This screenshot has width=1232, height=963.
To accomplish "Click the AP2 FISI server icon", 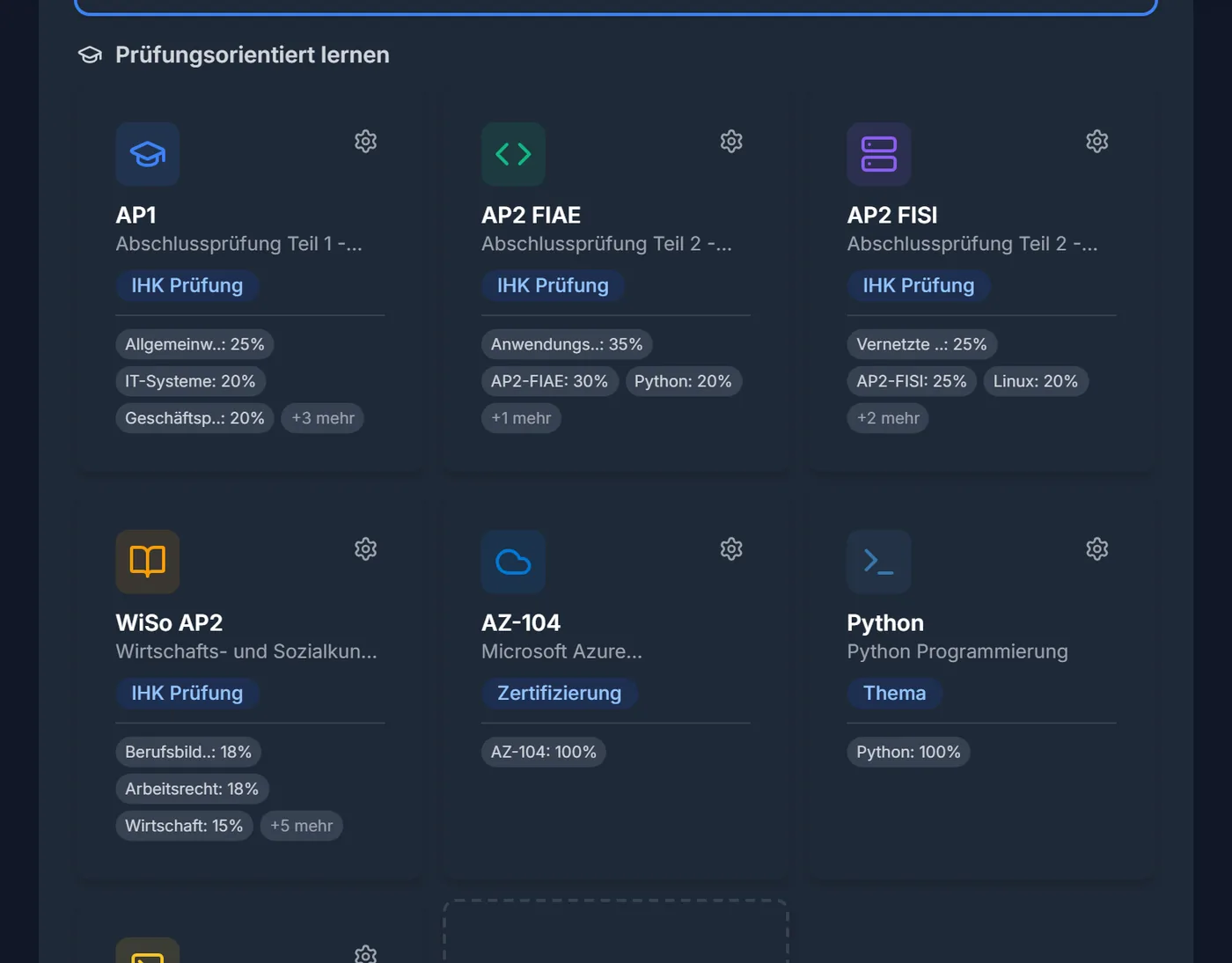I will [x=879, y=154].
